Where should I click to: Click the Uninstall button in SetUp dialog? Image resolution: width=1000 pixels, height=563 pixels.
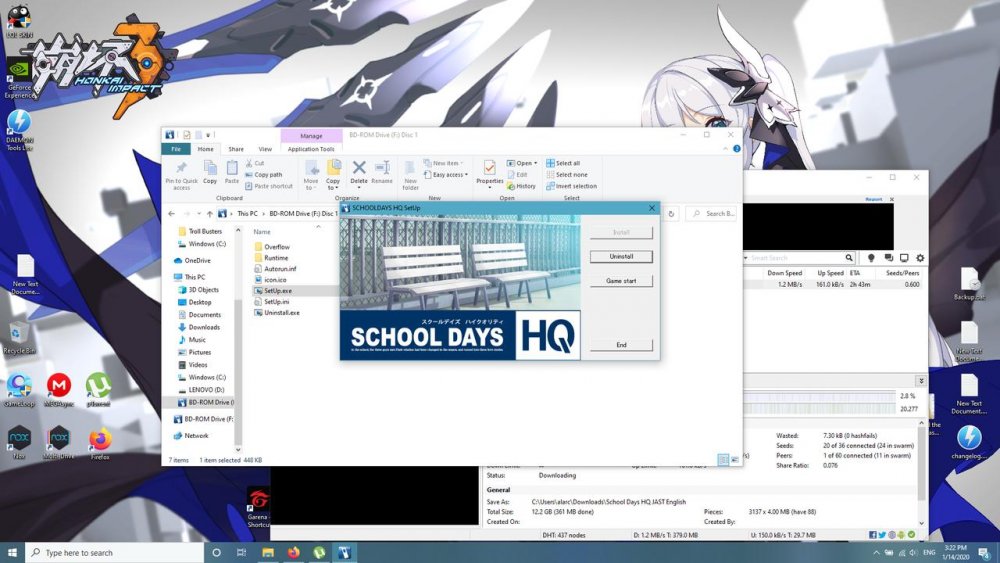621,257
